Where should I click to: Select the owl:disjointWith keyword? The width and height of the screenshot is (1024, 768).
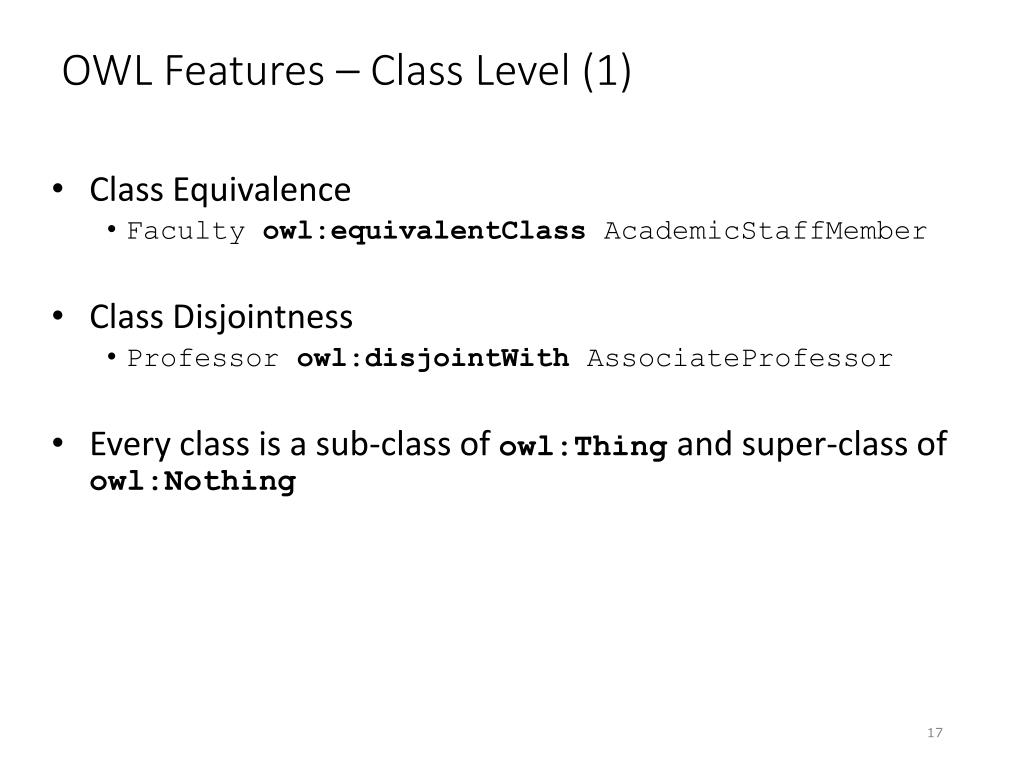coord(432,359)
